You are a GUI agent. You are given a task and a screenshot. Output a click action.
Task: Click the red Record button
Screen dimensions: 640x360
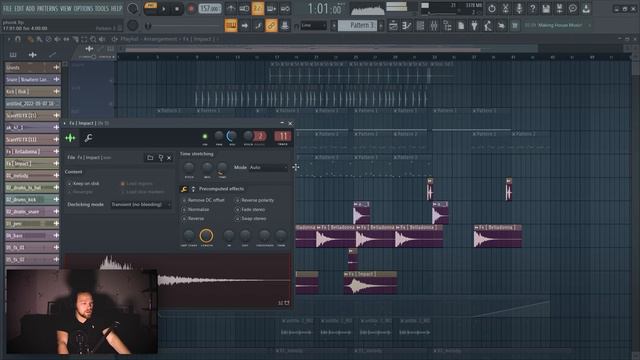tap(190, 9)
